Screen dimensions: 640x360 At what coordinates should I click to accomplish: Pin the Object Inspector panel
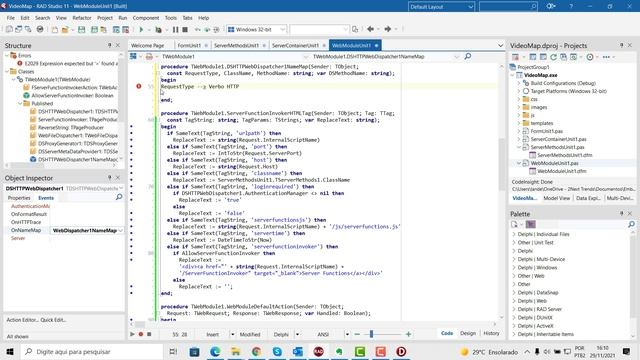(109, 178)
